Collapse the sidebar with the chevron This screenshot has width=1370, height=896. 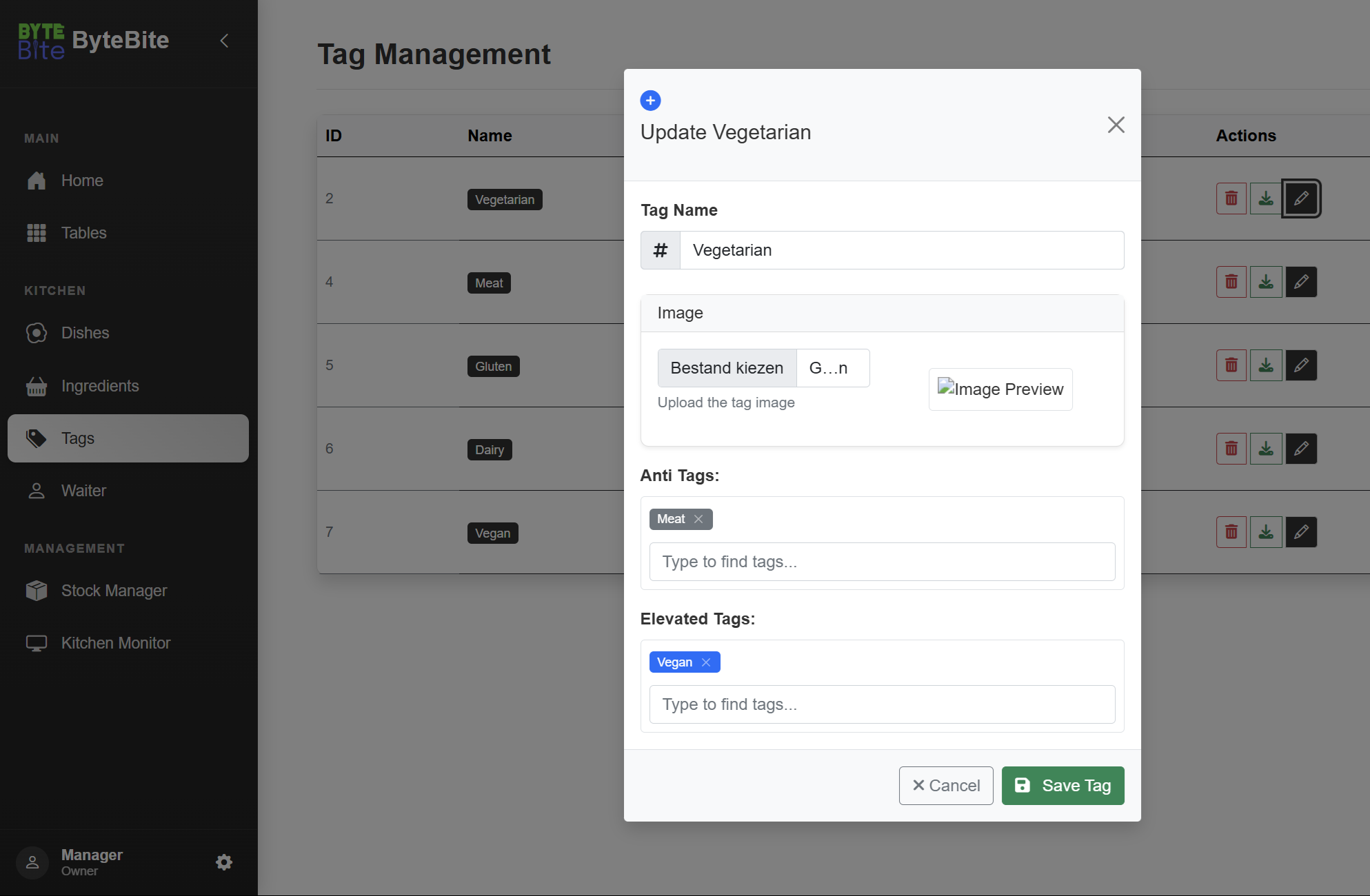point(224,41)
